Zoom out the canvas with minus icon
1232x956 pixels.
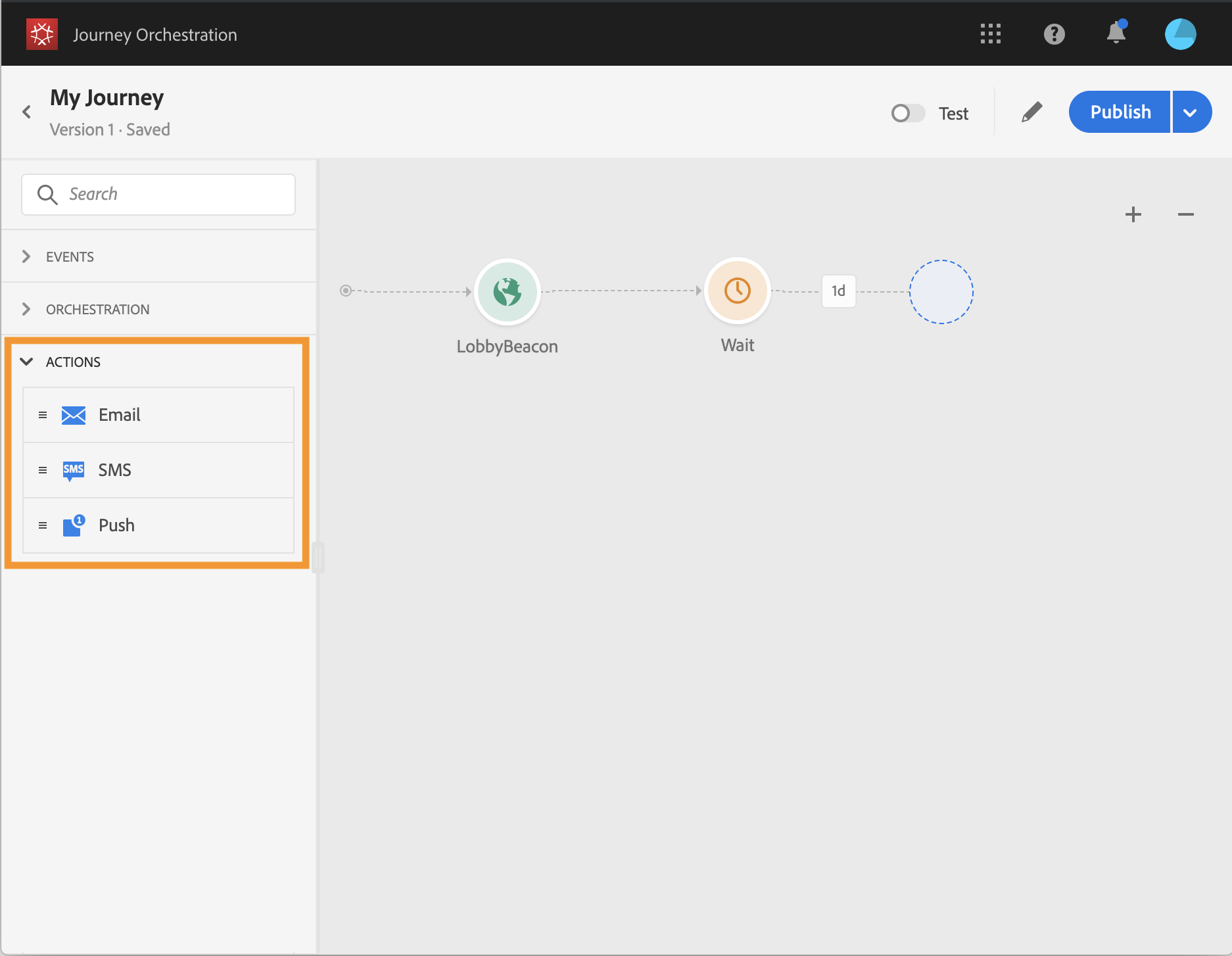(x=1185, y=214)
